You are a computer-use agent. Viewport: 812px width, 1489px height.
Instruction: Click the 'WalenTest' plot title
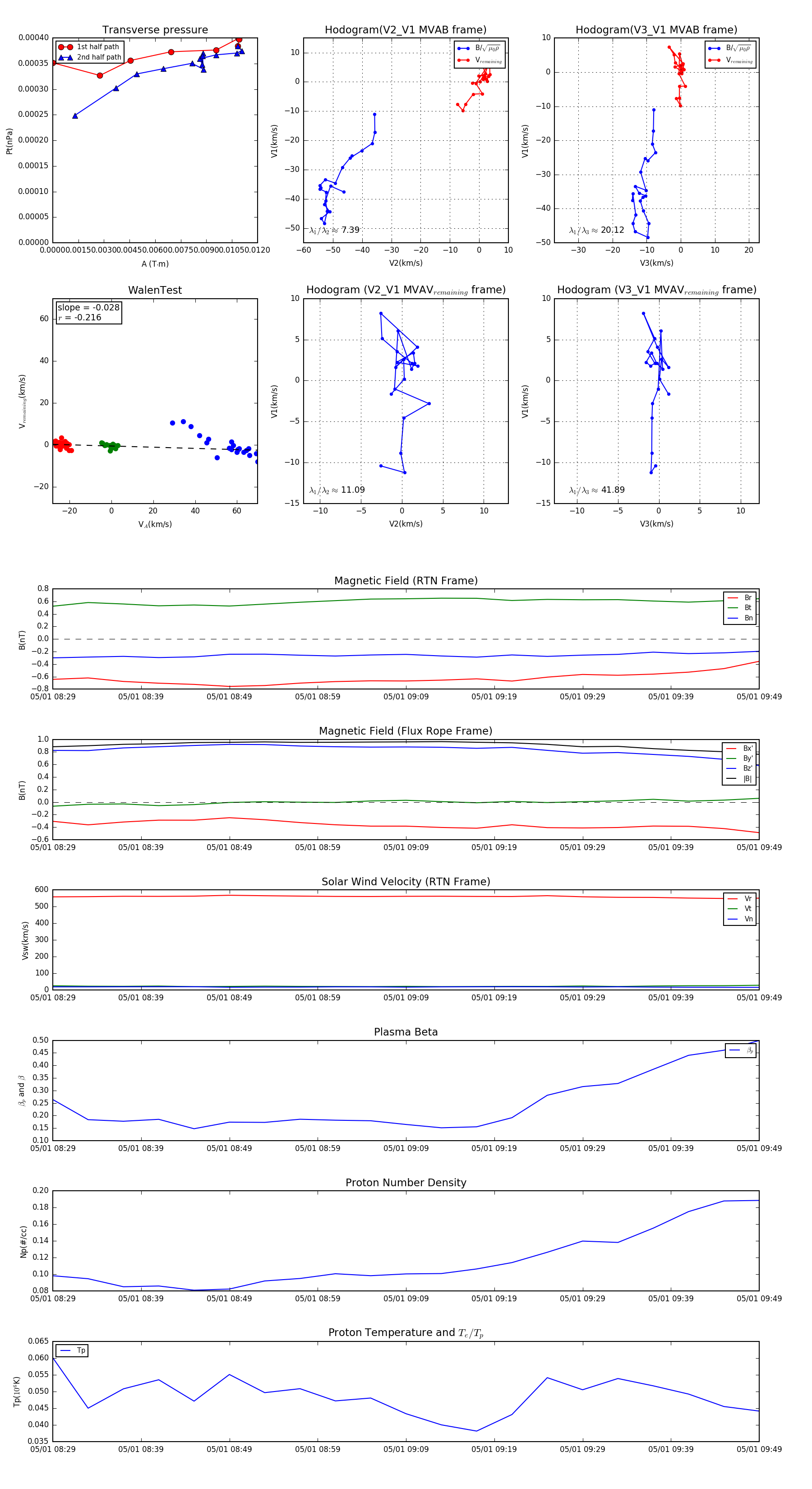[x=155, y=290]
